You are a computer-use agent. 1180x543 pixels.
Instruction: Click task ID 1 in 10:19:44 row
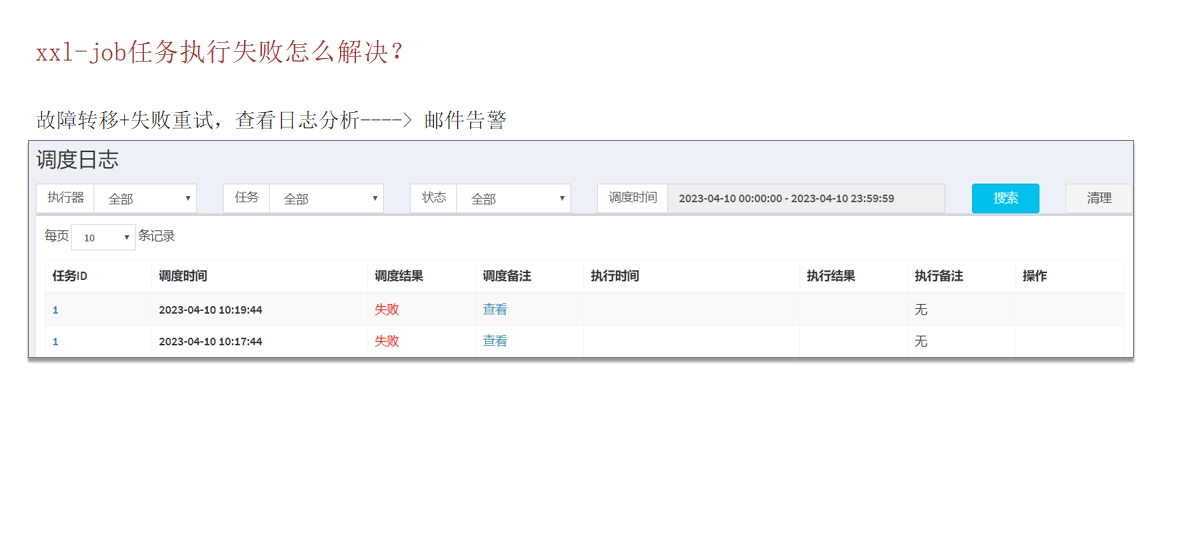[x=56, y=310]
